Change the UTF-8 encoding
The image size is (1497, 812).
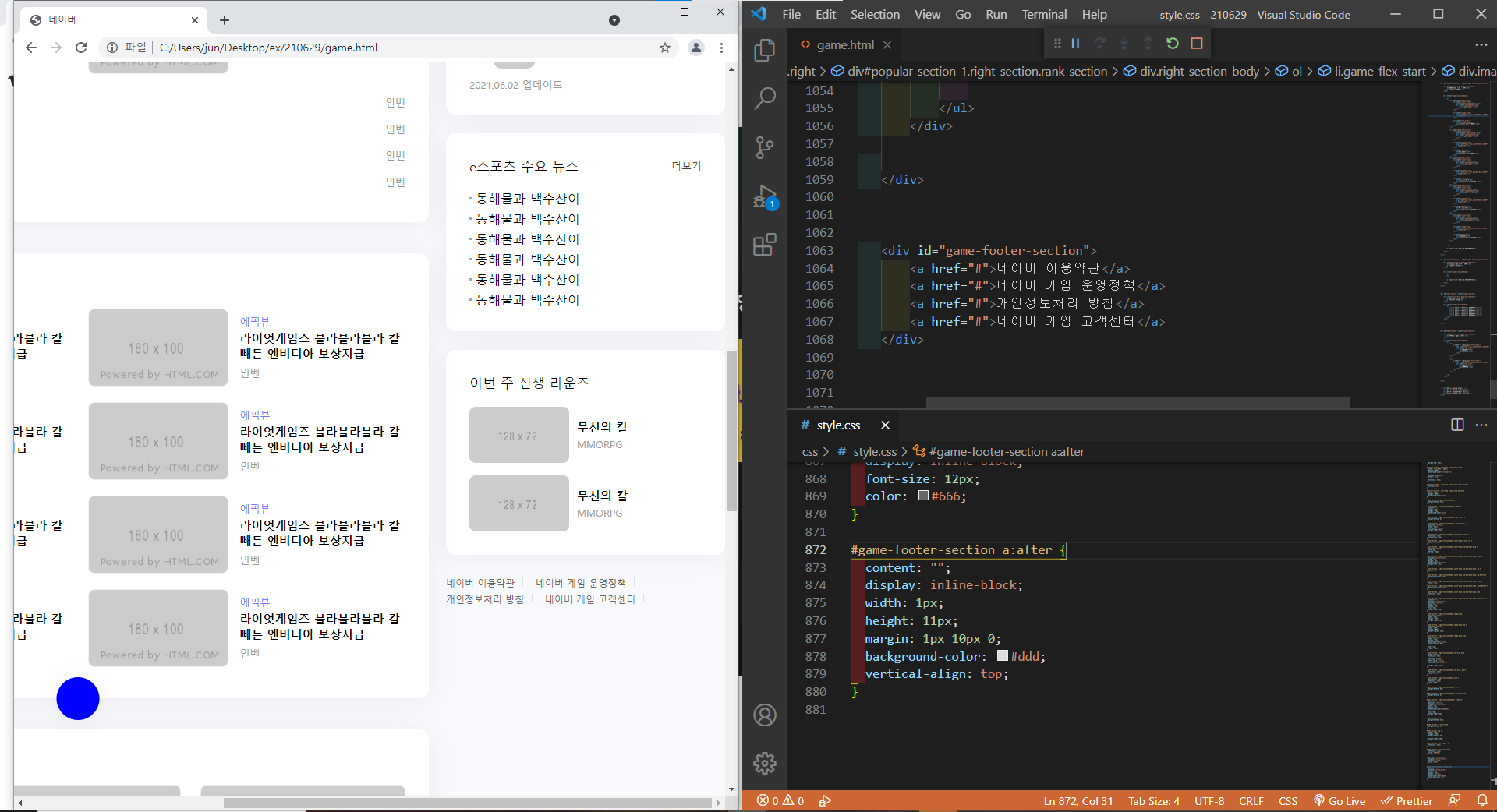(1209, 801)
